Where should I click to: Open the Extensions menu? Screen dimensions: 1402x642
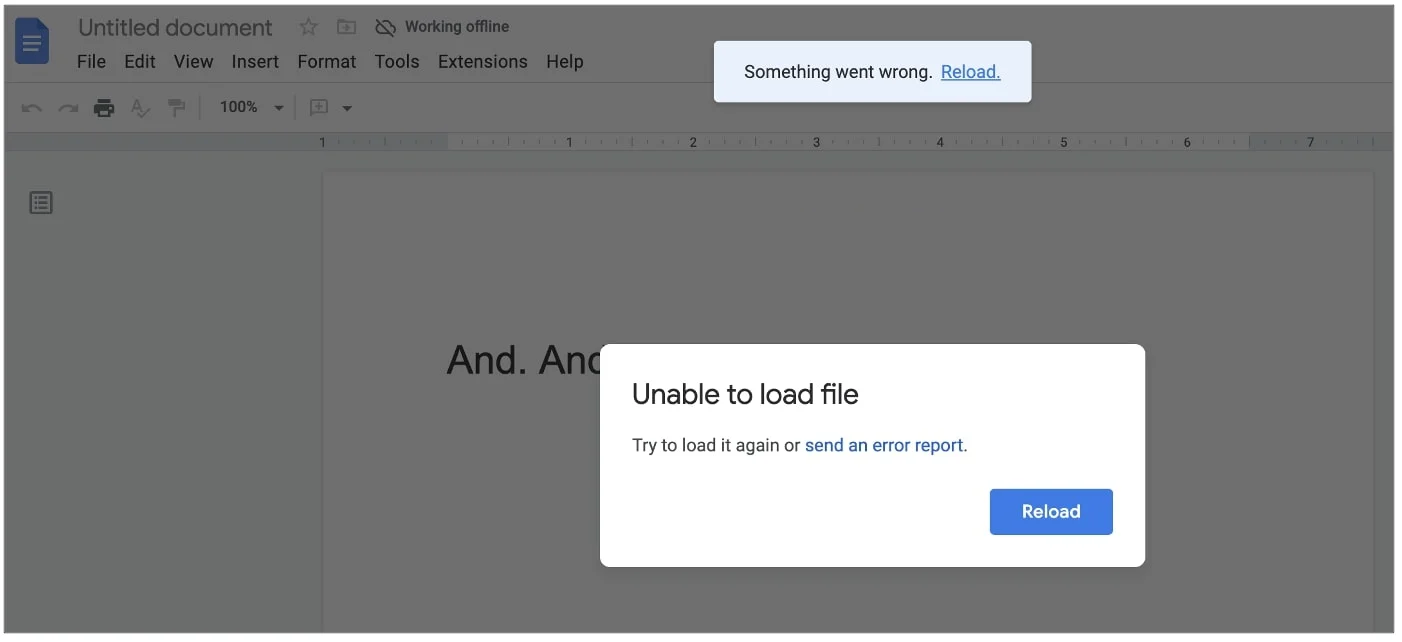pyautogui.click(x=482, y=61)
